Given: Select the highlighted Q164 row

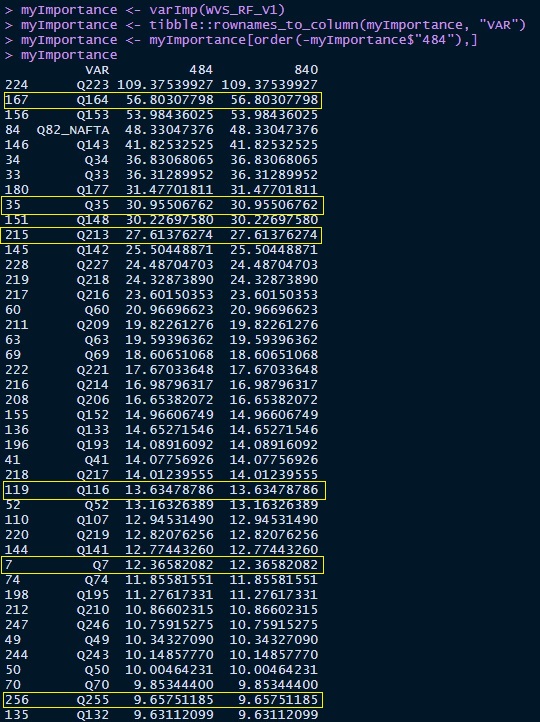Looking at the screenshot, I should 163,100.
